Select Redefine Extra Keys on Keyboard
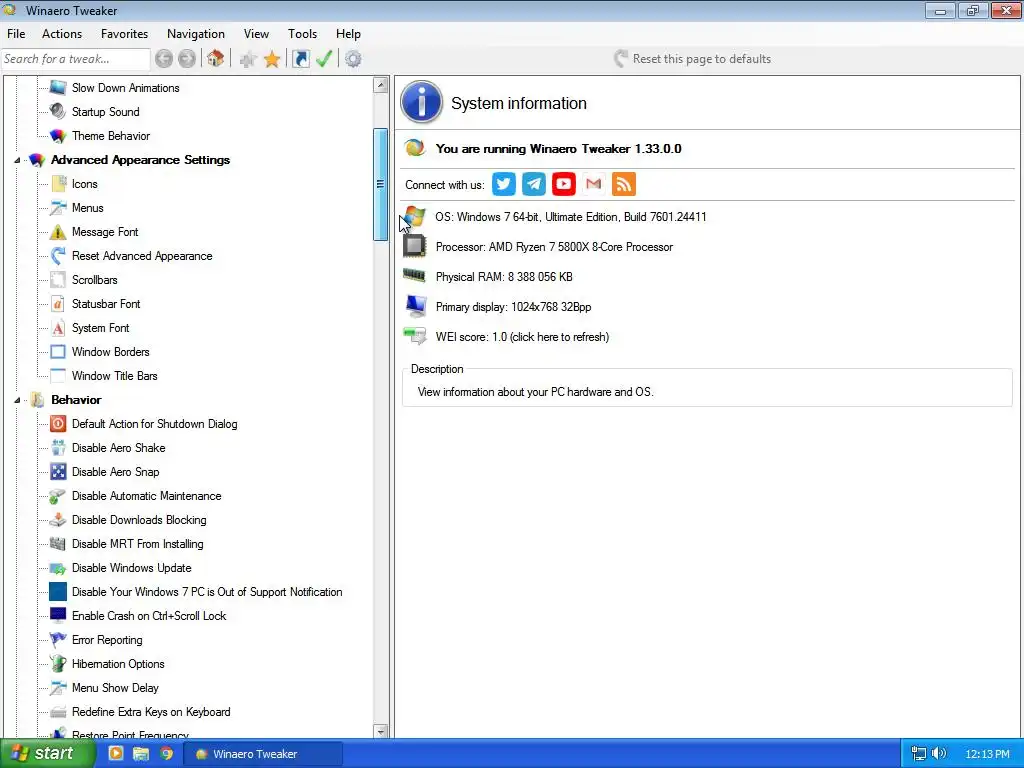1024x768 pixels. pyautogui.click(x=151, y=712)
